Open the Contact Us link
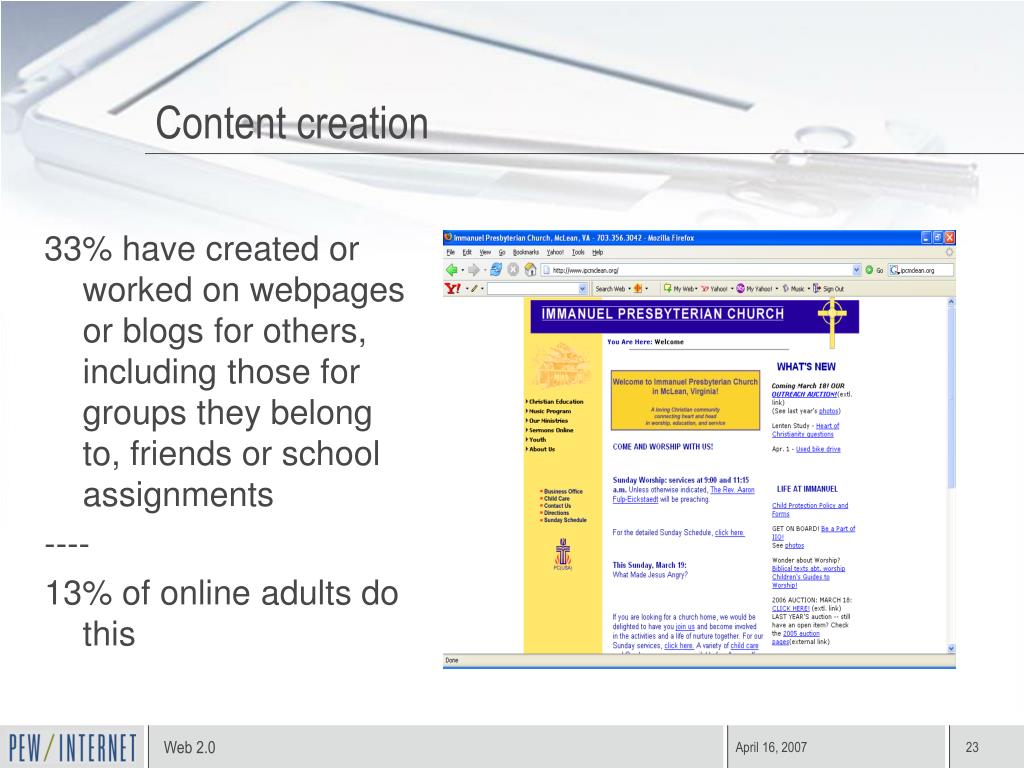Image resolution: width=1024 pixels, height=768 pixels. (557, 505)
